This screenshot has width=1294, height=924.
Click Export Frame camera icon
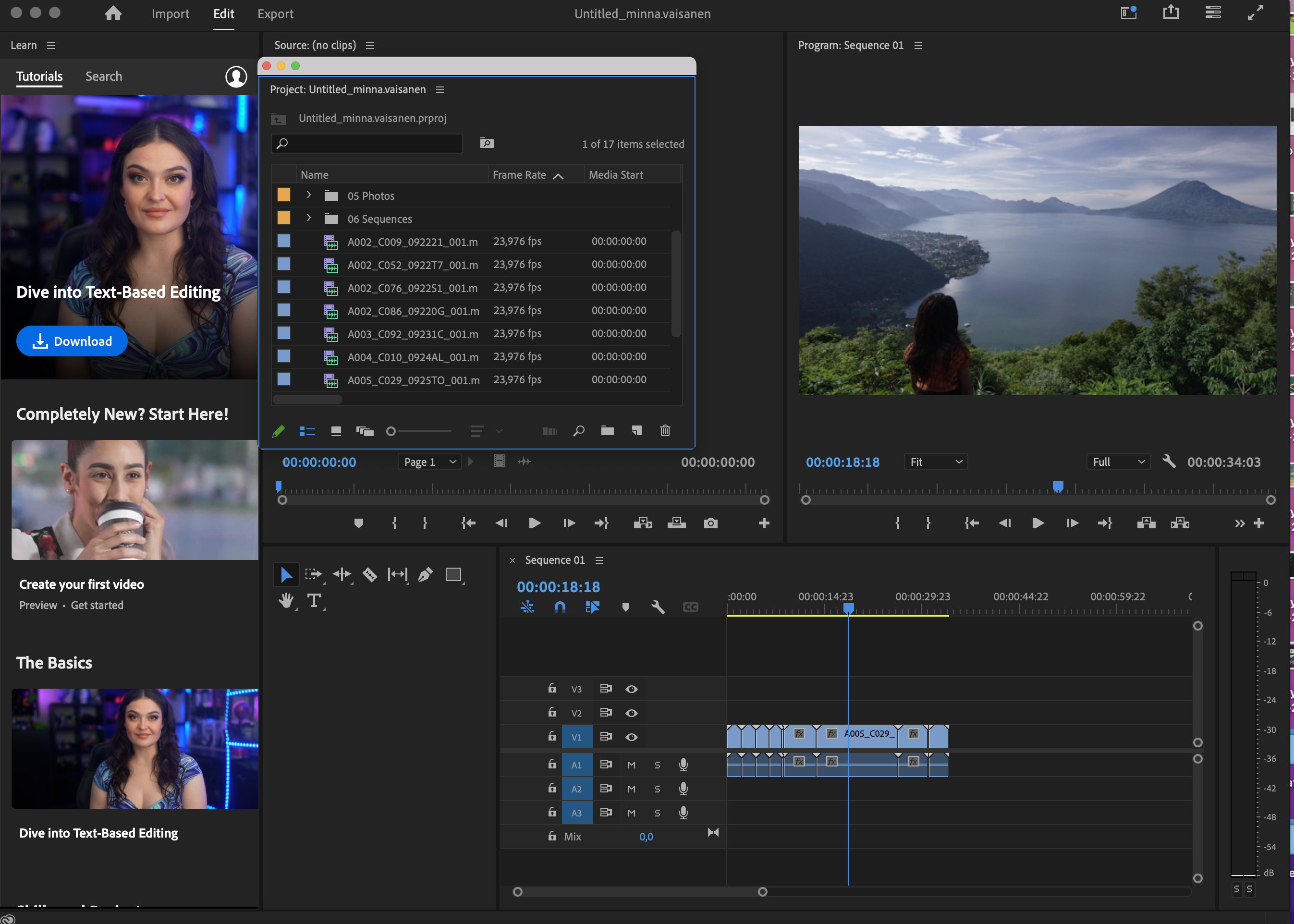point(710,523)
